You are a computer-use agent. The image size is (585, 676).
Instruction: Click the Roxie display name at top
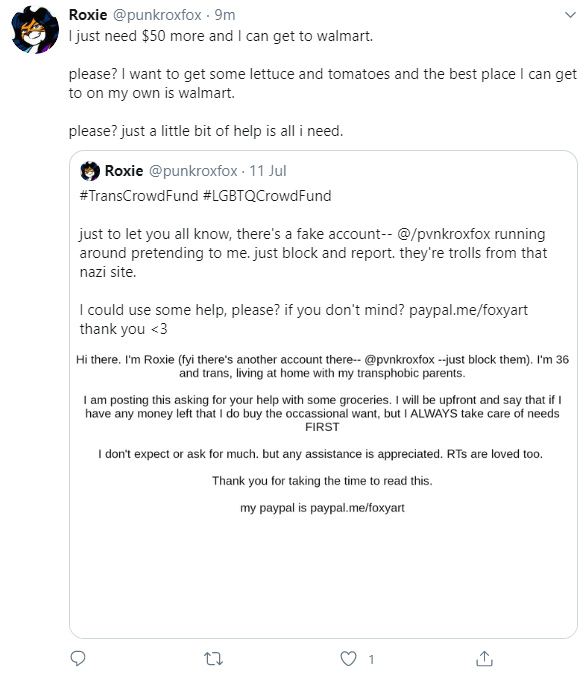[x=88, y=15]
